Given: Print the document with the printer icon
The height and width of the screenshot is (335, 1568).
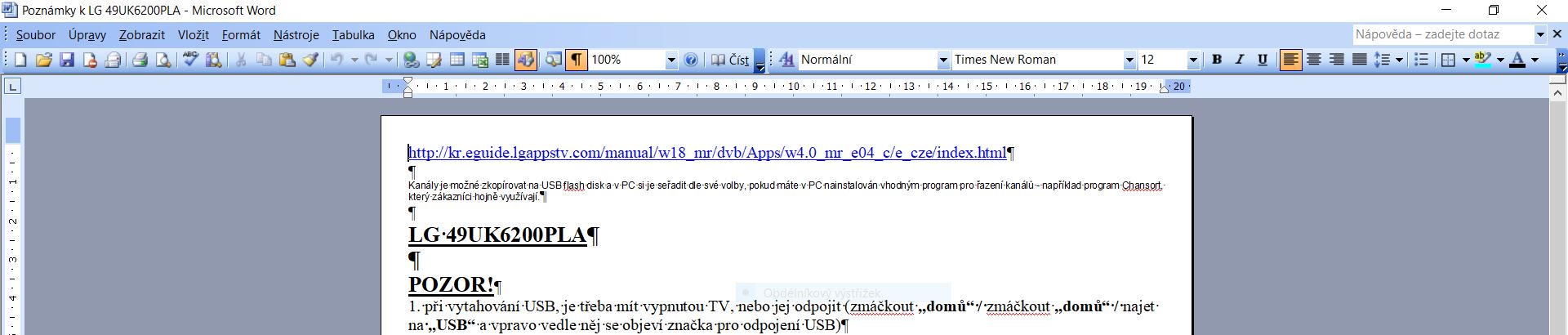Looking at the screenshot, I should [x=140, y=60].
